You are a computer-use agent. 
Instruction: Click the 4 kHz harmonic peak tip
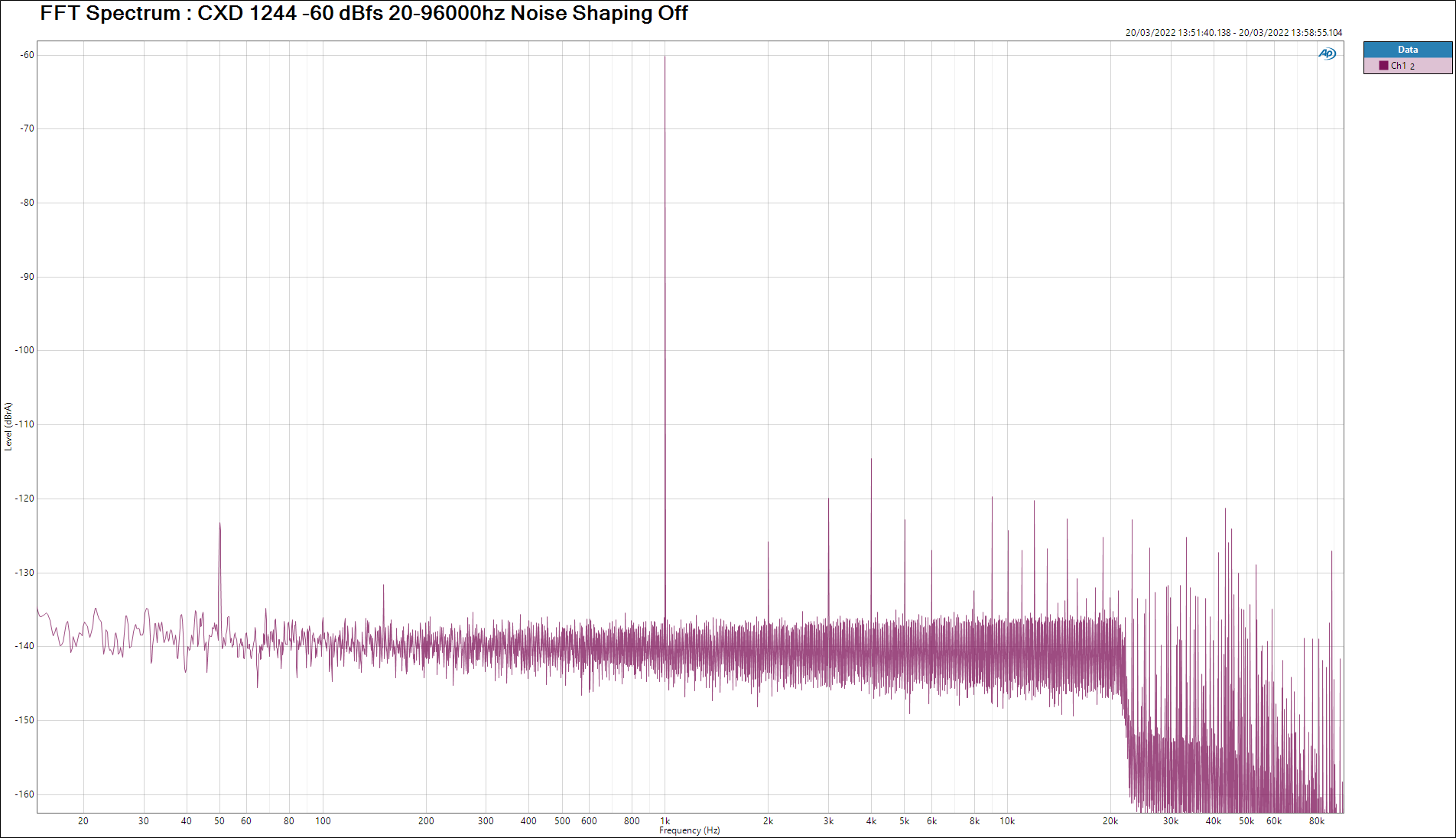[x=870, y=460]
